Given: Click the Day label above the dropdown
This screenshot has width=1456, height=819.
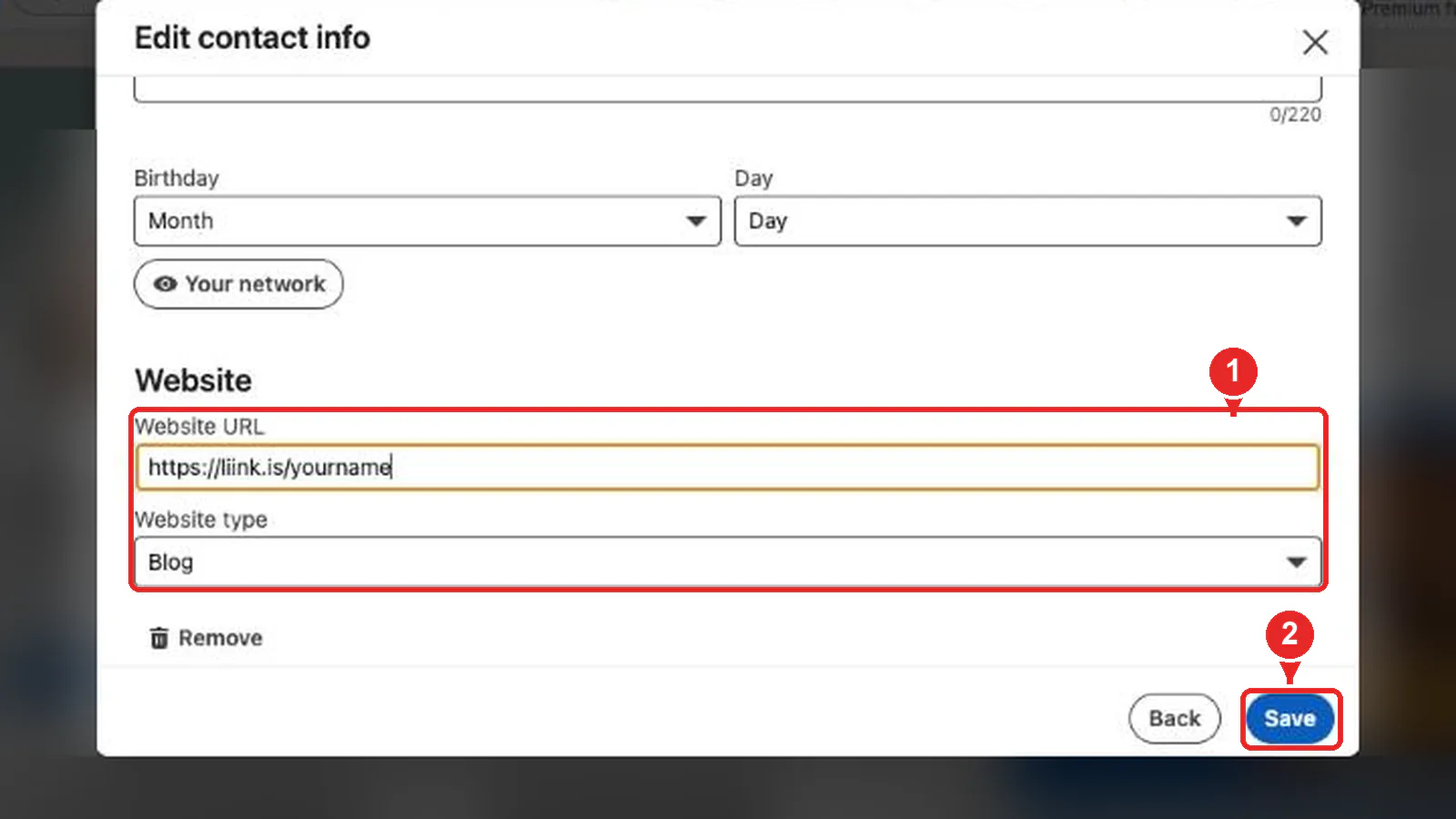Looking at the screenshot, I should pyautogui.click(x=754, y=178).
